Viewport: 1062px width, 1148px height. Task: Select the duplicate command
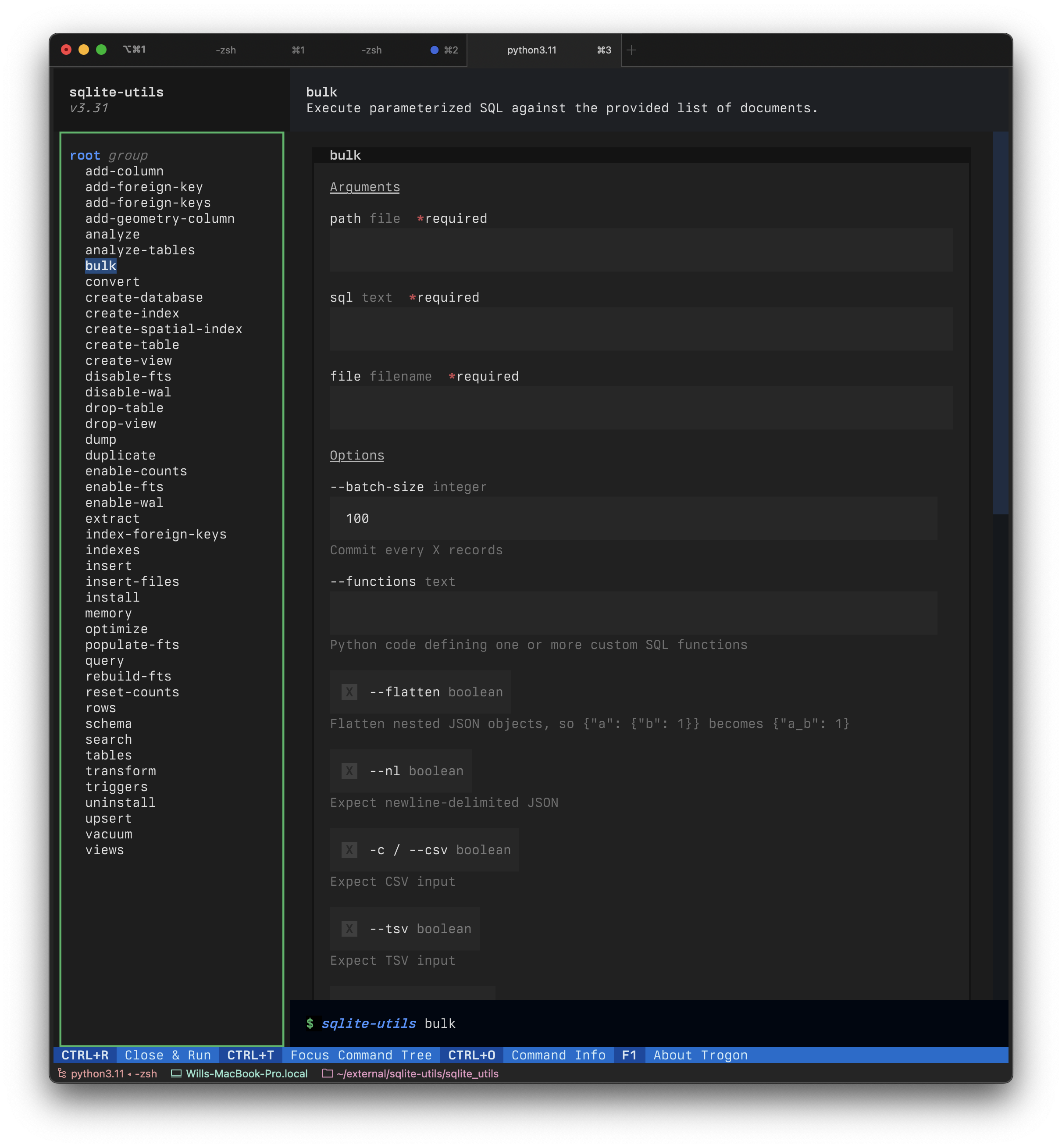click(x=120, y=456)
